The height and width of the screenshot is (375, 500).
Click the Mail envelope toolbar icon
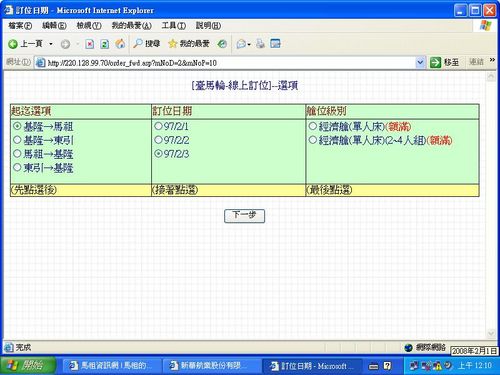click(x=241, y=44)
